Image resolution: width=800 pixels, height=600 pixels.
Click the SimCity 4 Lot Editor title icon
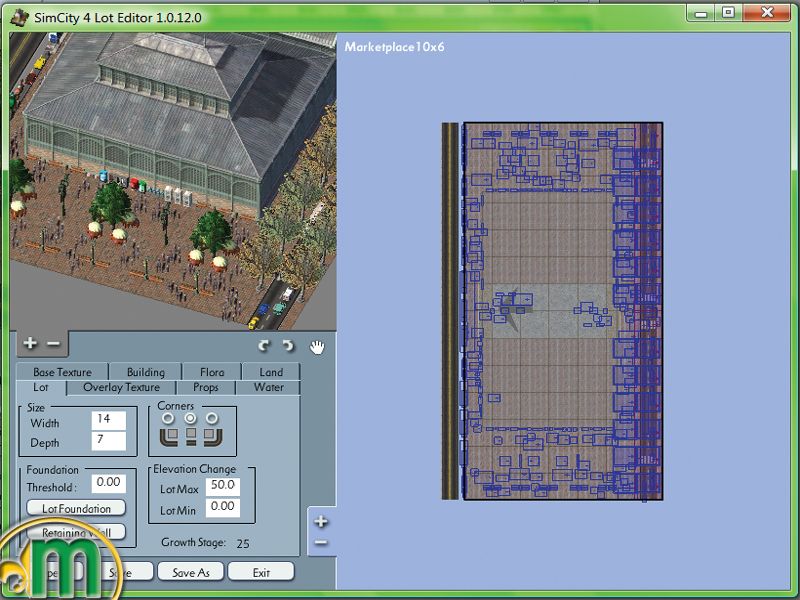[x=20, y=17]
